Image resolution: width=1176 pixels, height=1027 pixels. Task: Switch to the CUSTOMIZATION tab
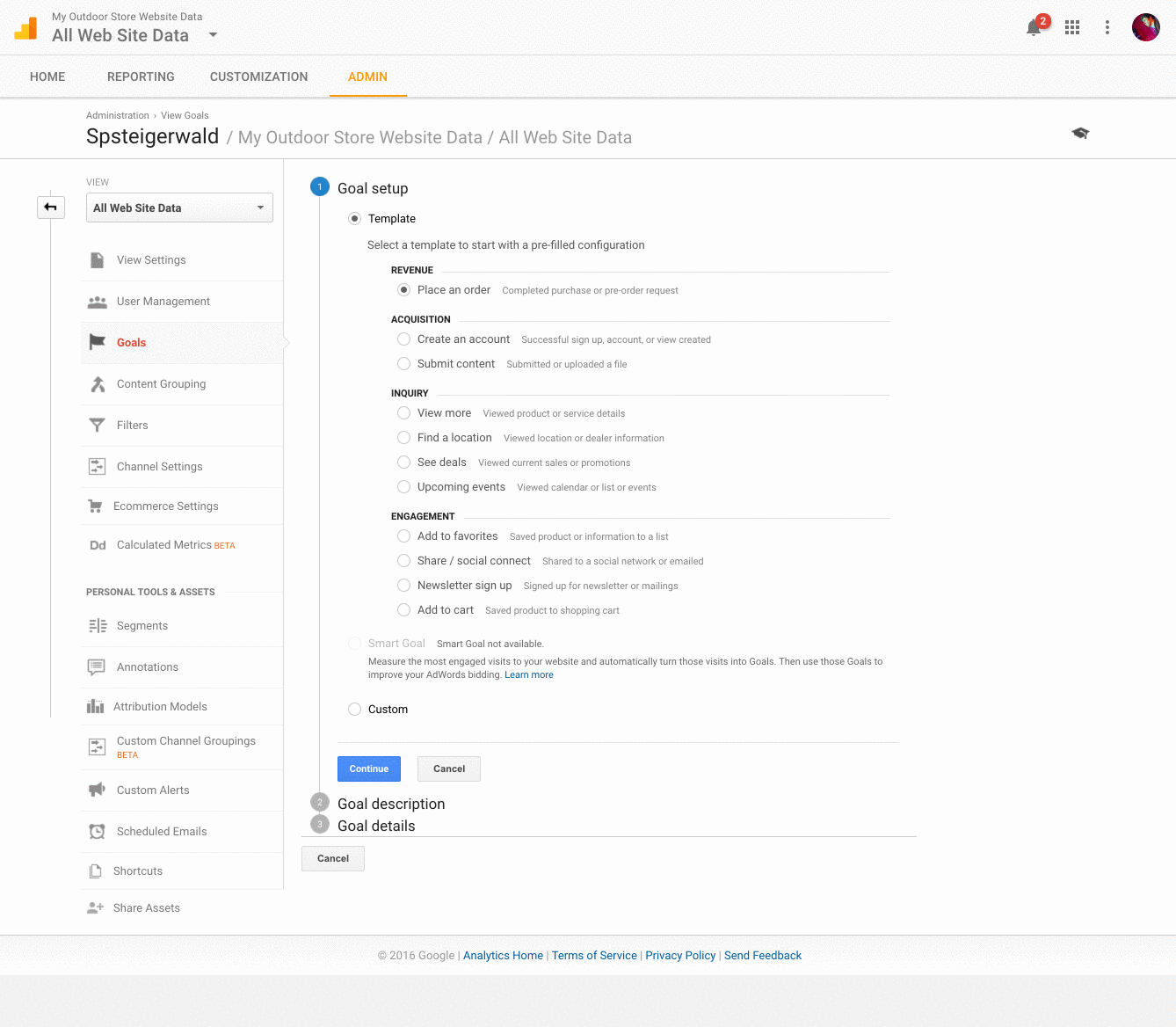coord(258,76)
